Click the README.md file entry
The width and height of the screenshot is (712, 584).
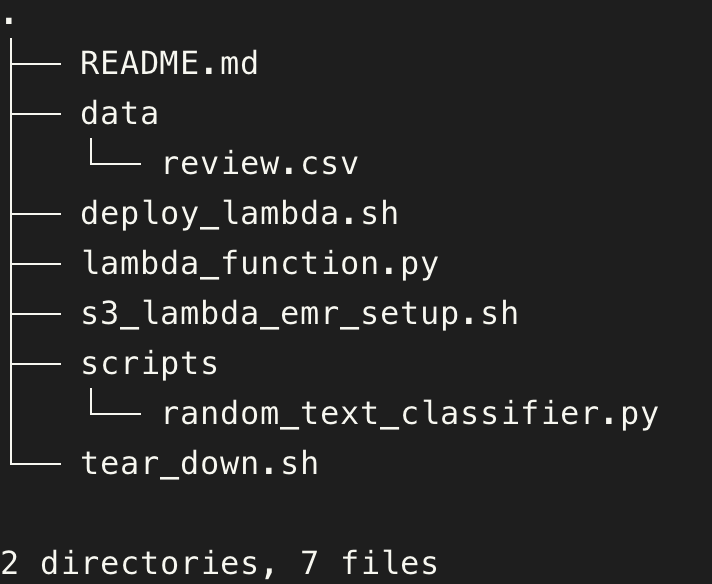pyautogui.click(x=169, y=63)
